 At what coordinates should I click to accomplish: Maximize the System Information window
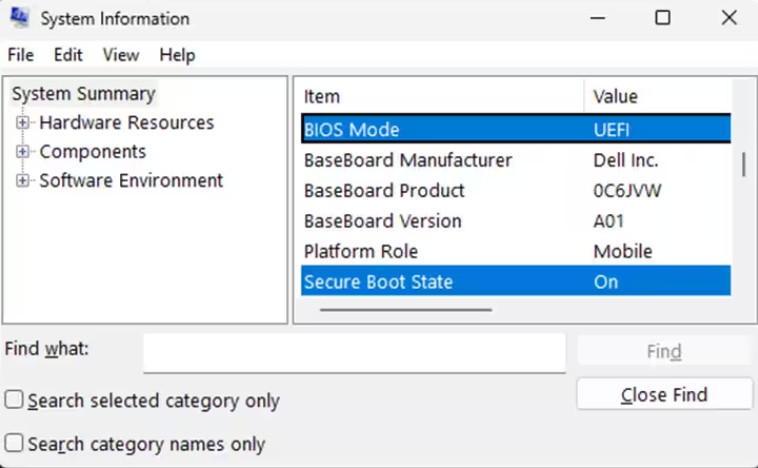point(663,19)
